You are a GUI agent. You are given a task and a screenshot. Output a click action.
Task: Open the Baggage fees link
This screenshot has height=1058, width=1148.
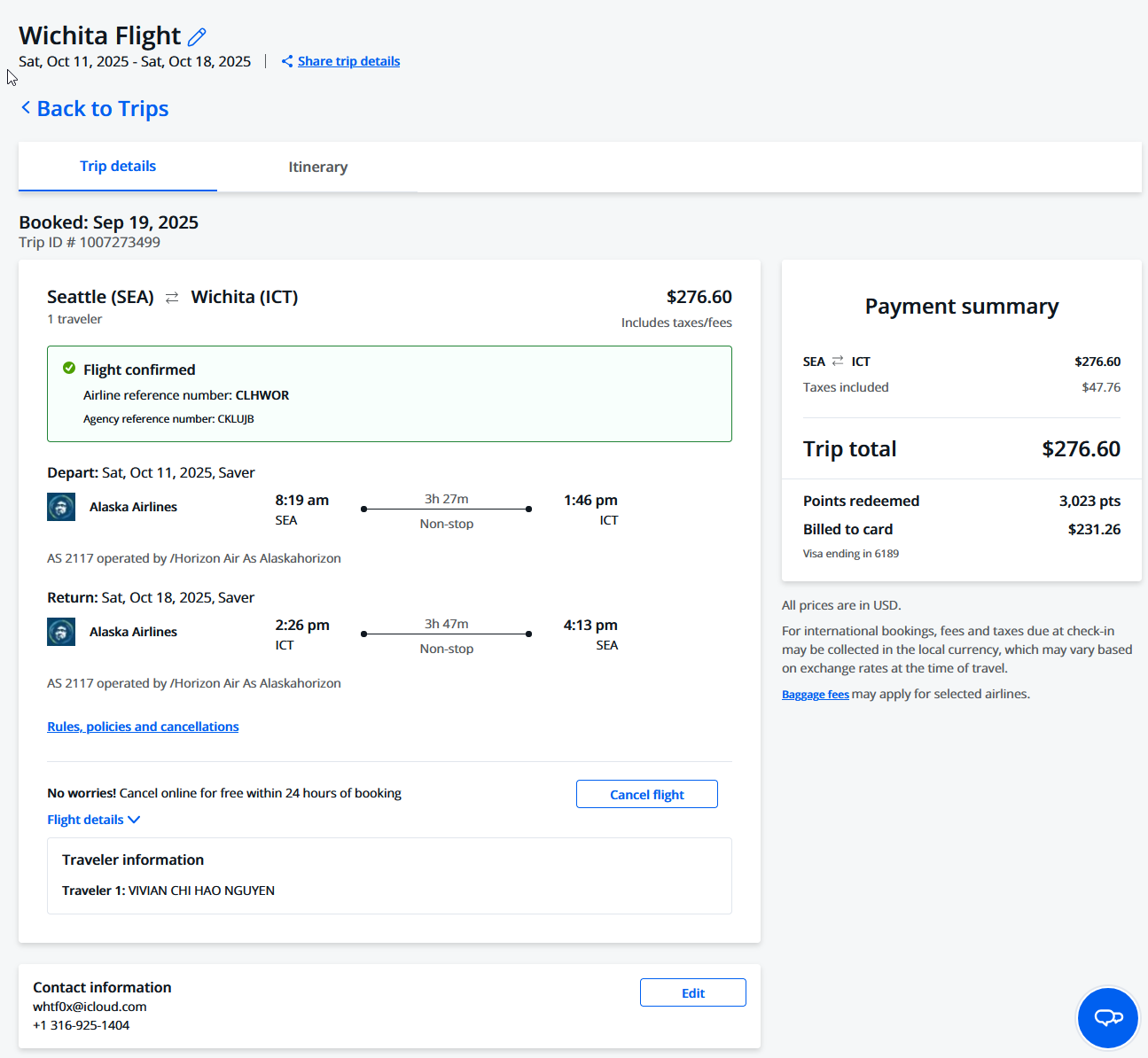815,695
